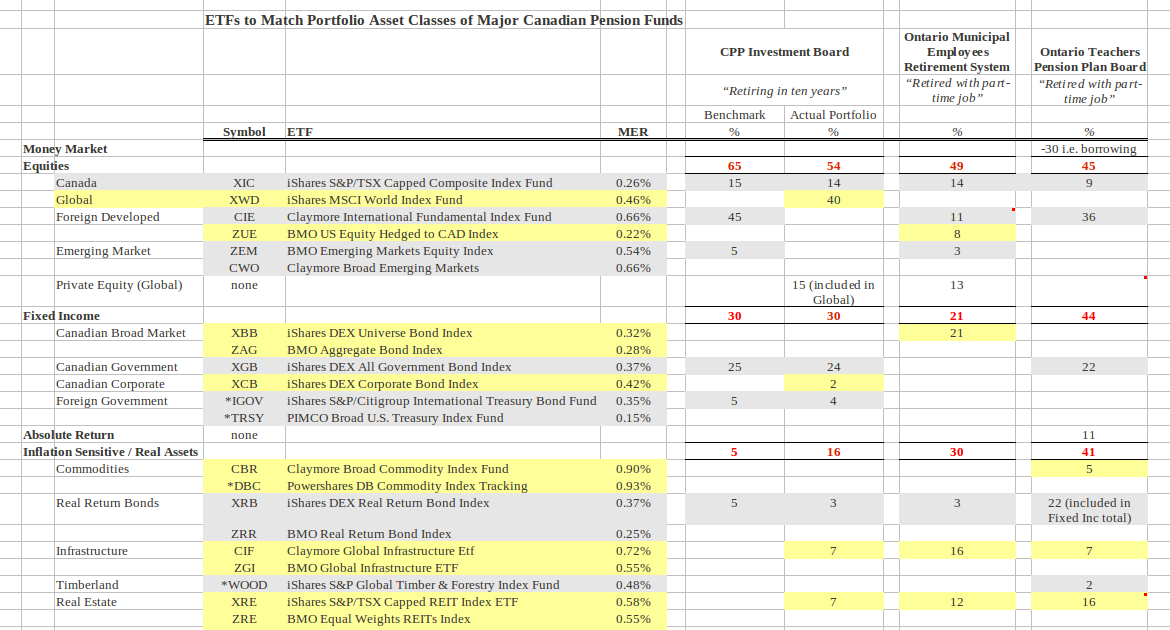This screenshot has width=1170, height=630.
Task: Select 'Inflation Sensitive / Real Assets' section label
Action: 110,452
